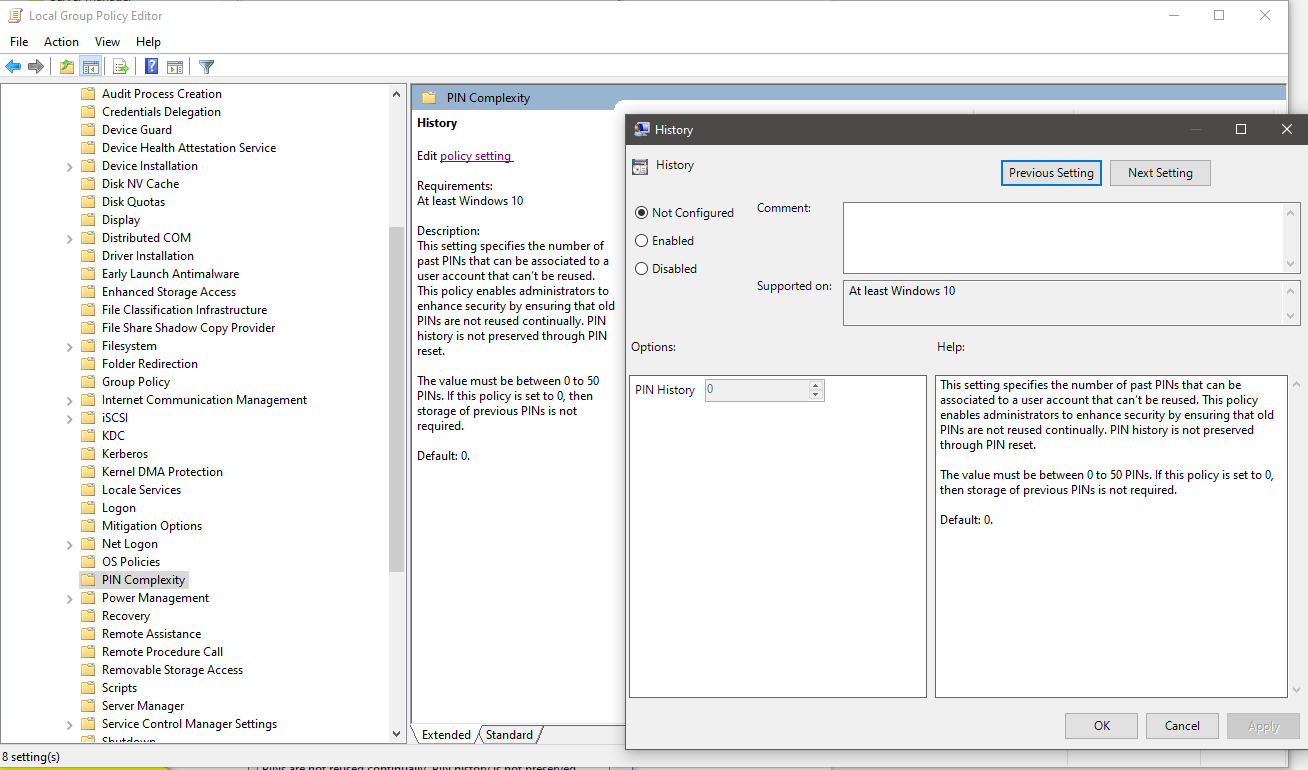The height and width of the screenshot is (770, 1308).
Task: Expand the Power Management tree node
Action: (69, 597)
